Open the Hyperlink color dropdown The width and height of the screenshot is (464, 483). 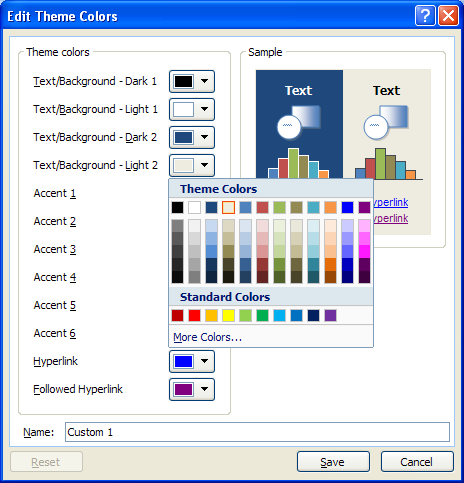pyautogui.click(x=192, y=361)
